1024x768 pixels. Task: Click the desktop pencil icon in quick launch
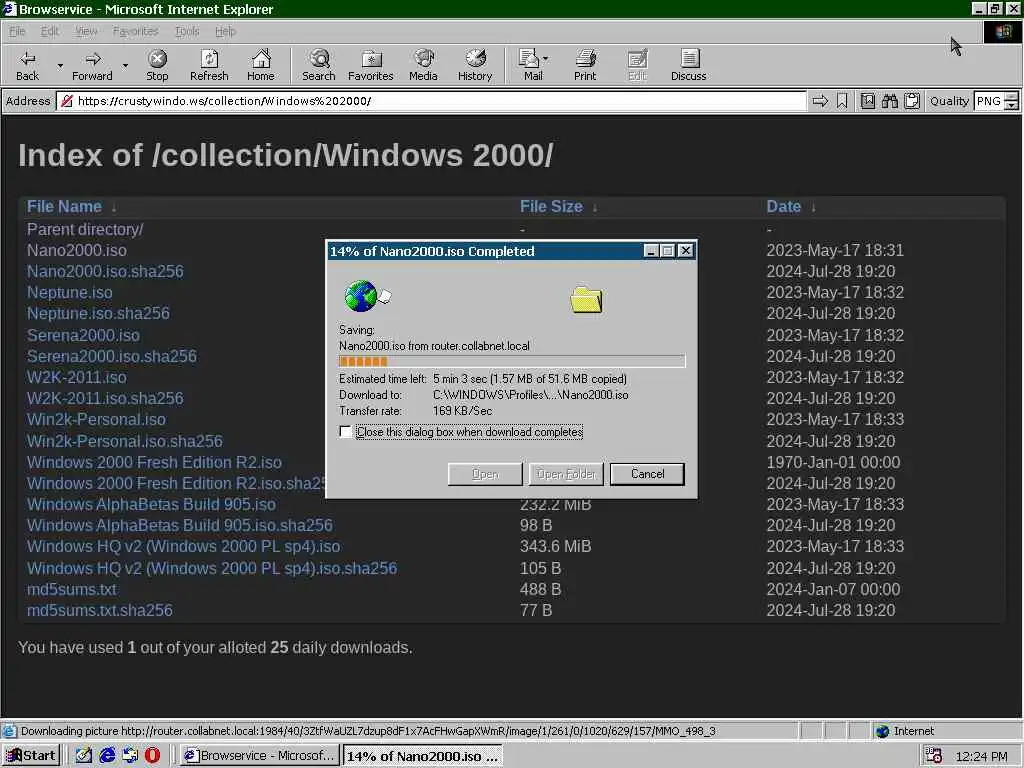84,756
